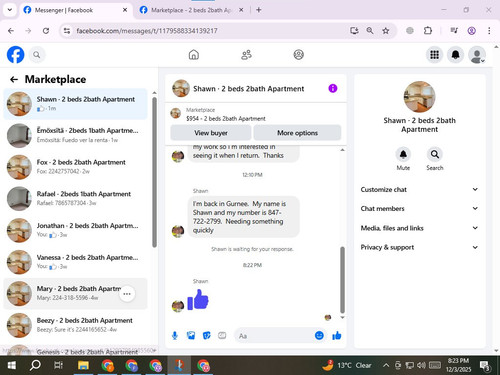Open Rafael 2beds 1bath Apartment conversation

pos(75,198)
